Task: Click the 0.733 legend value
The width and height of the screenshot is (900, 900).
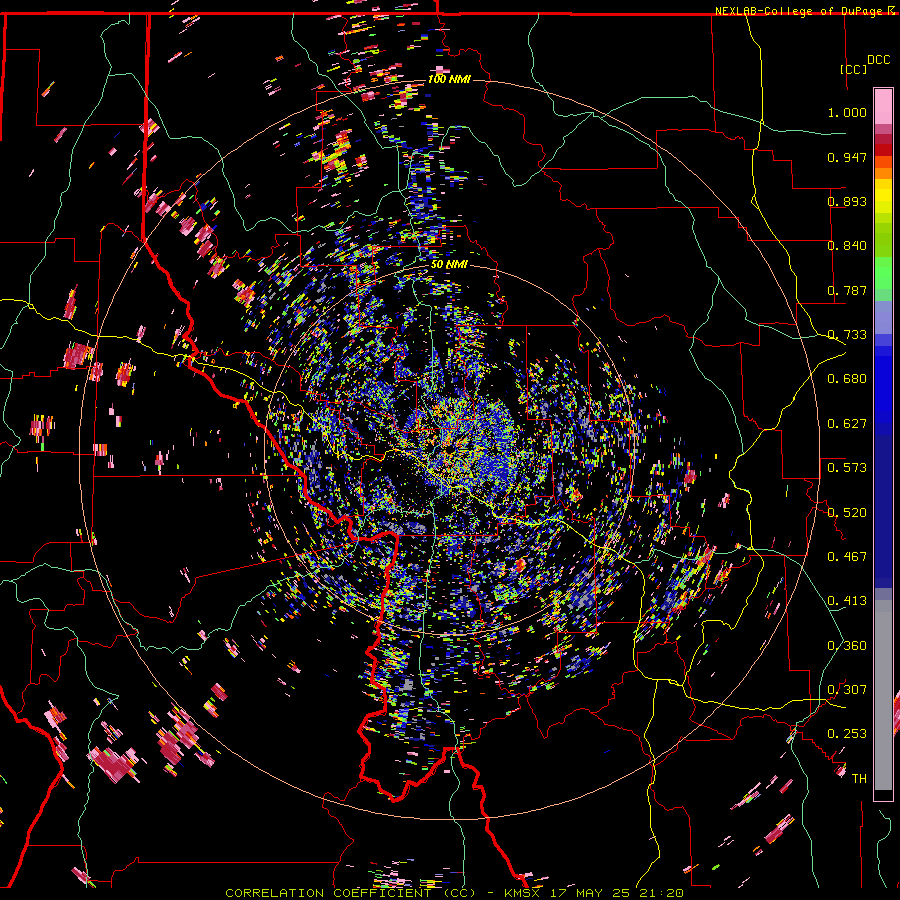Action: (x=847, y=335)
